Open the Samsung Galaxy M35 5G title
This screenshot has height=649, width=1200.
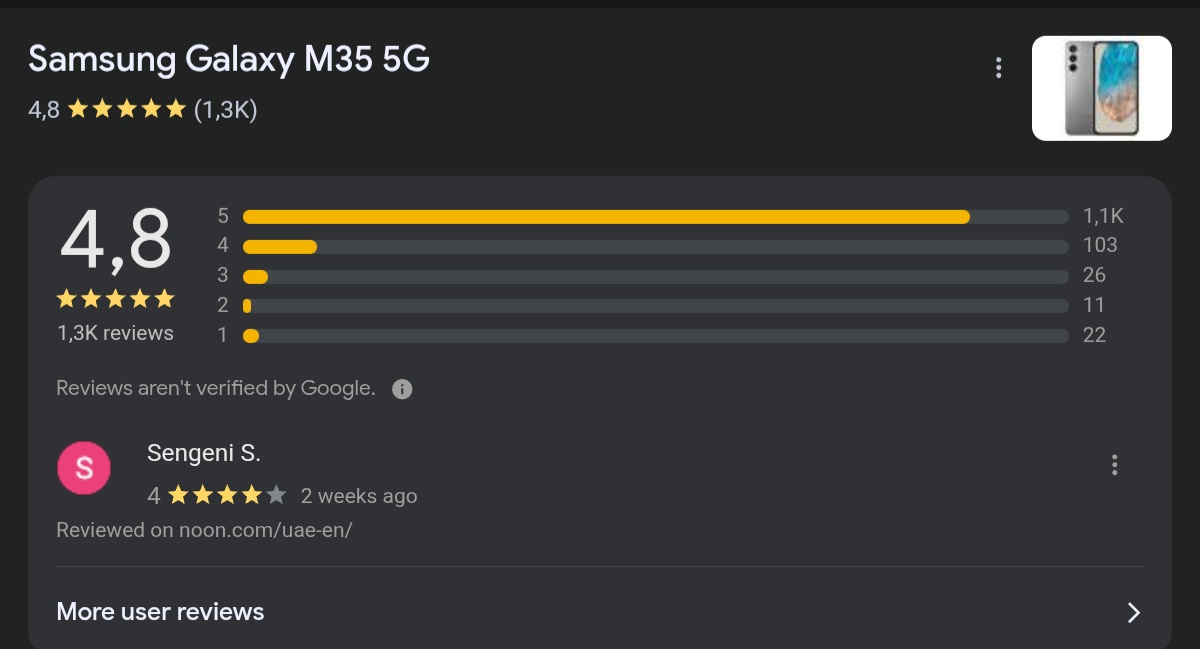click(229, 60)
